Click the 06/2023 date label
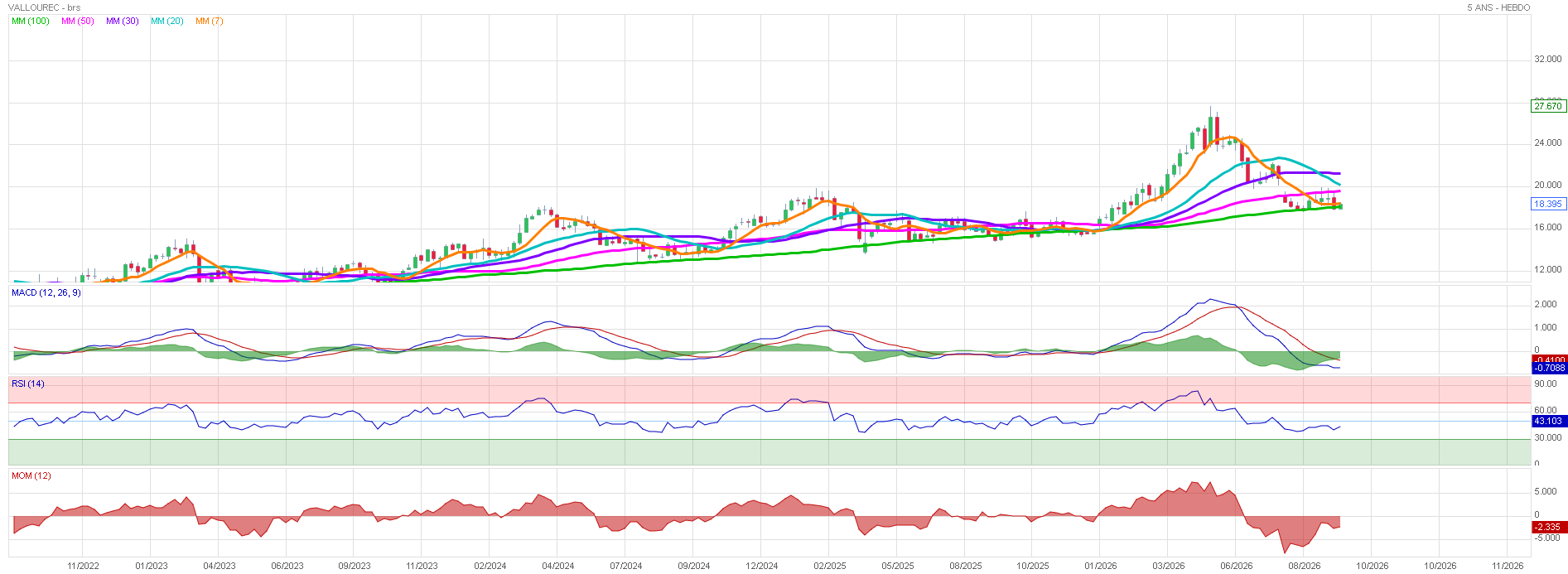The image size is (1568, 574). (287, 567)
